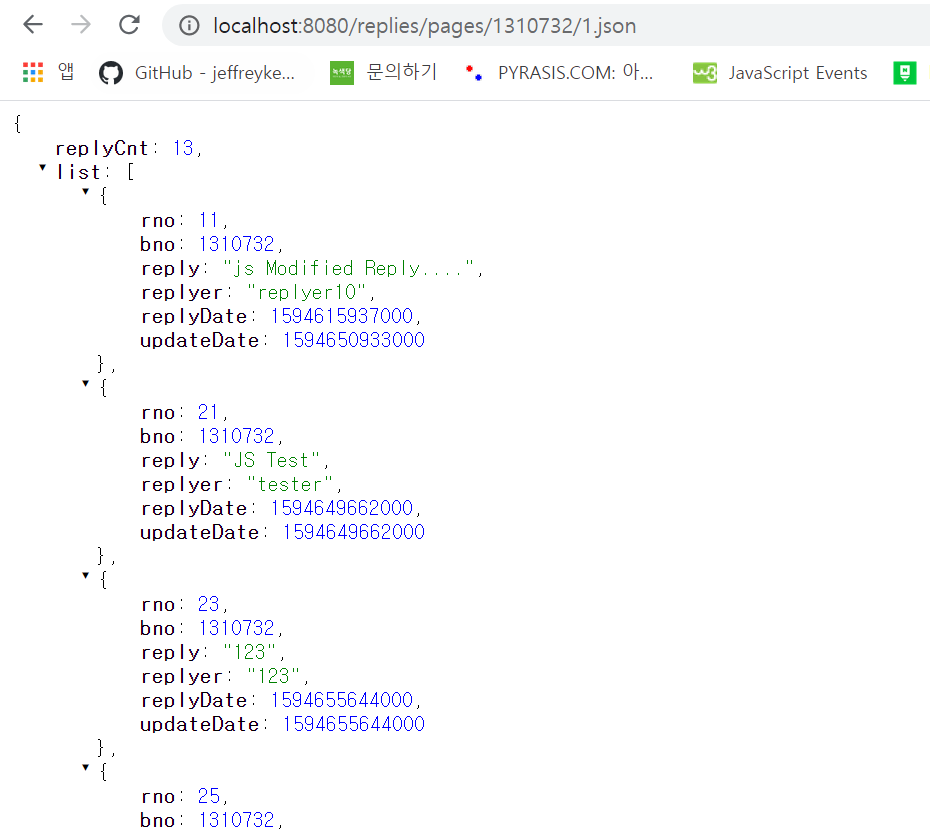Image resolution: width=930 pixels, height=833 pixels.
Task: Click the replyDate value 1594615937000
Action: coord(342,316)
